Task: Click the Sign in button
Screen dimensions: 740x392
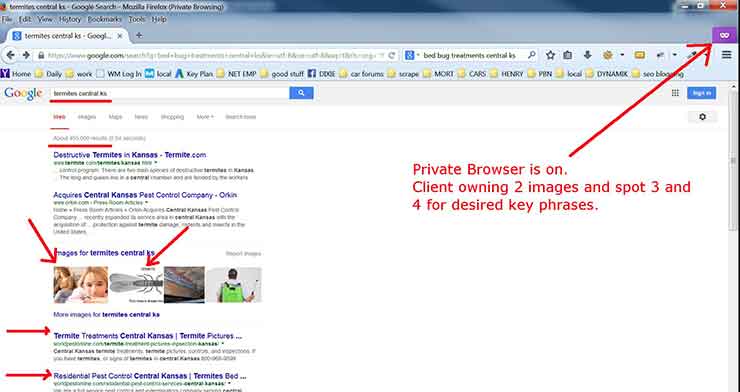Action: (x=701, y=93)
